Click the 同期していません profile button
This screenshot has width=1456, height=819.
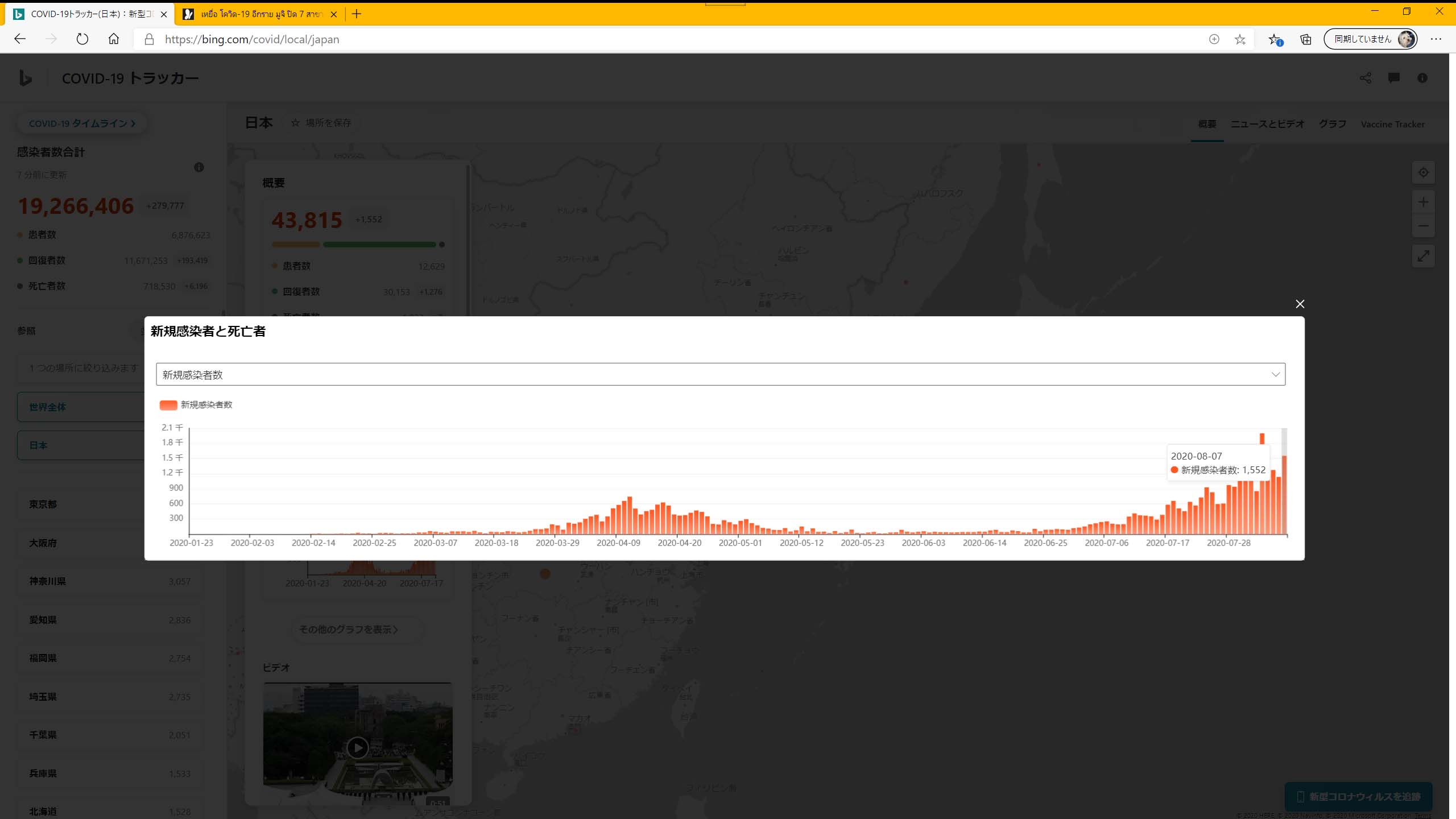coord(1370,39)
